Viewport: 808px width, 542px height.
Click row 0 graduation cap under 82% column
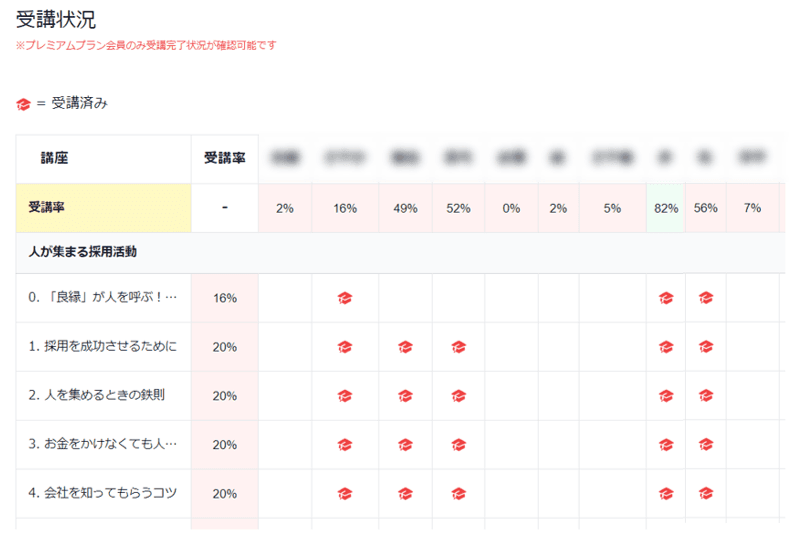tap(666, 298)
